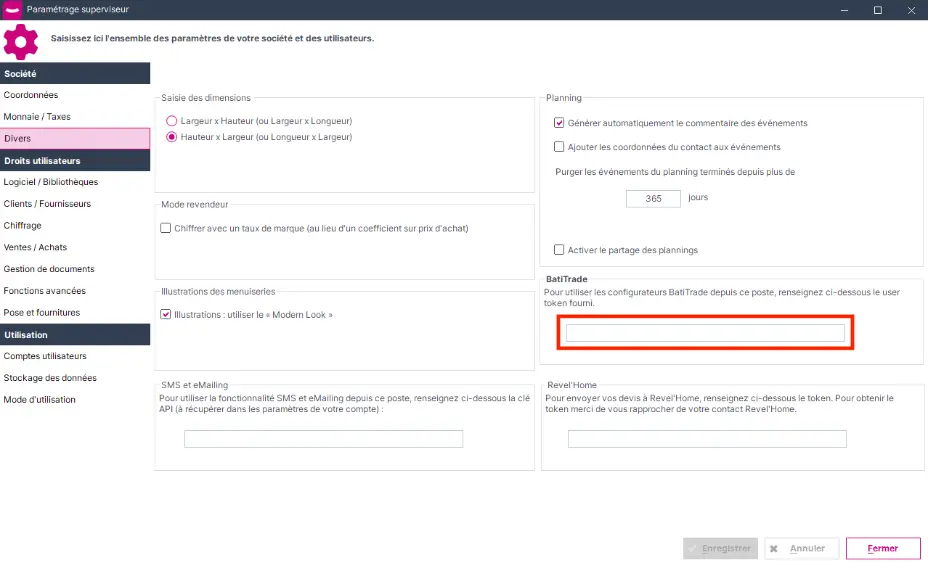Toggle automatic event comment generation checkbox

point(559,123)
